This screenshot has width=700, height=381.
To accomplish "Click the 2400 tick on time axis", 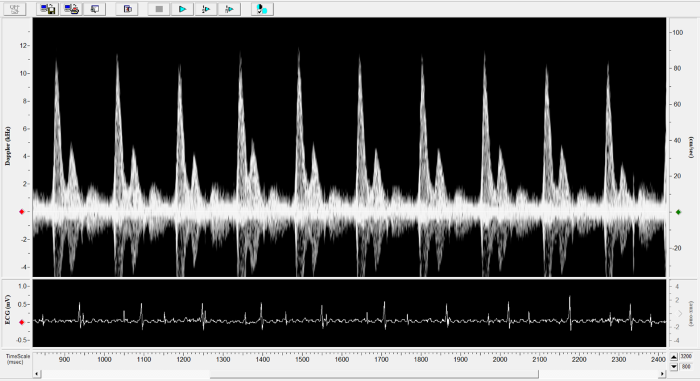I will coord(658,360).
